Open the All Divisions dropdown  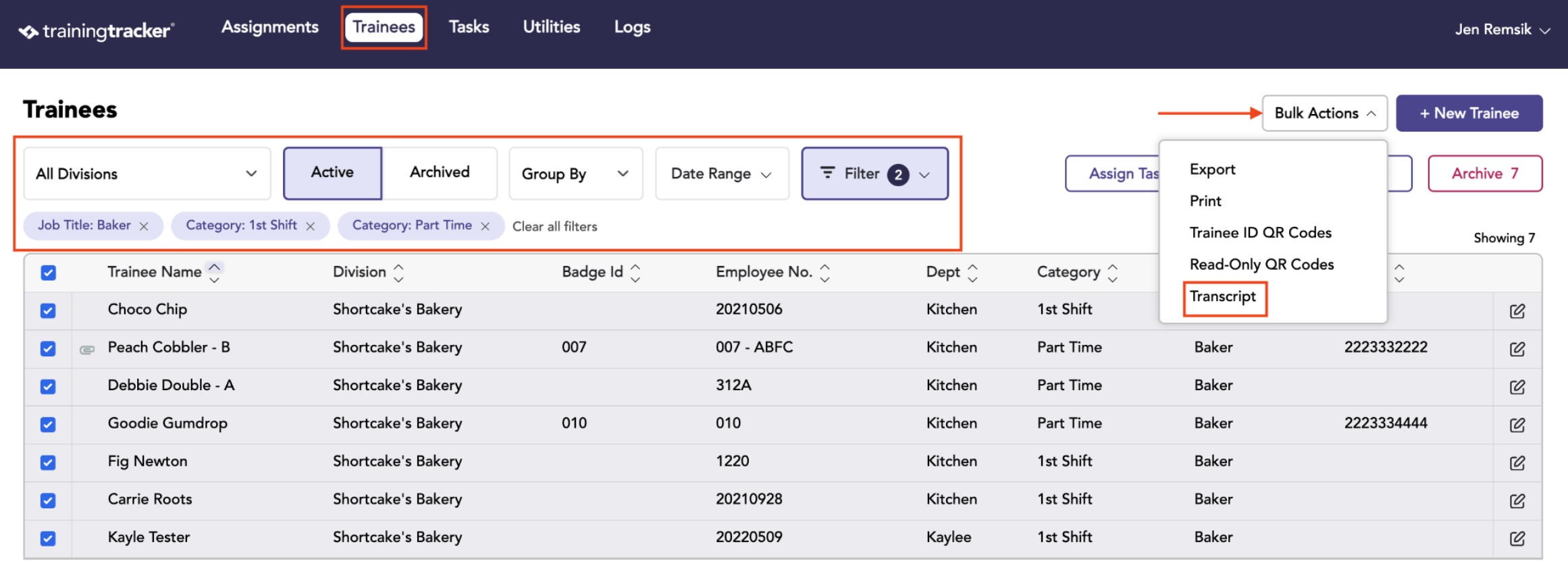[147, 174]
